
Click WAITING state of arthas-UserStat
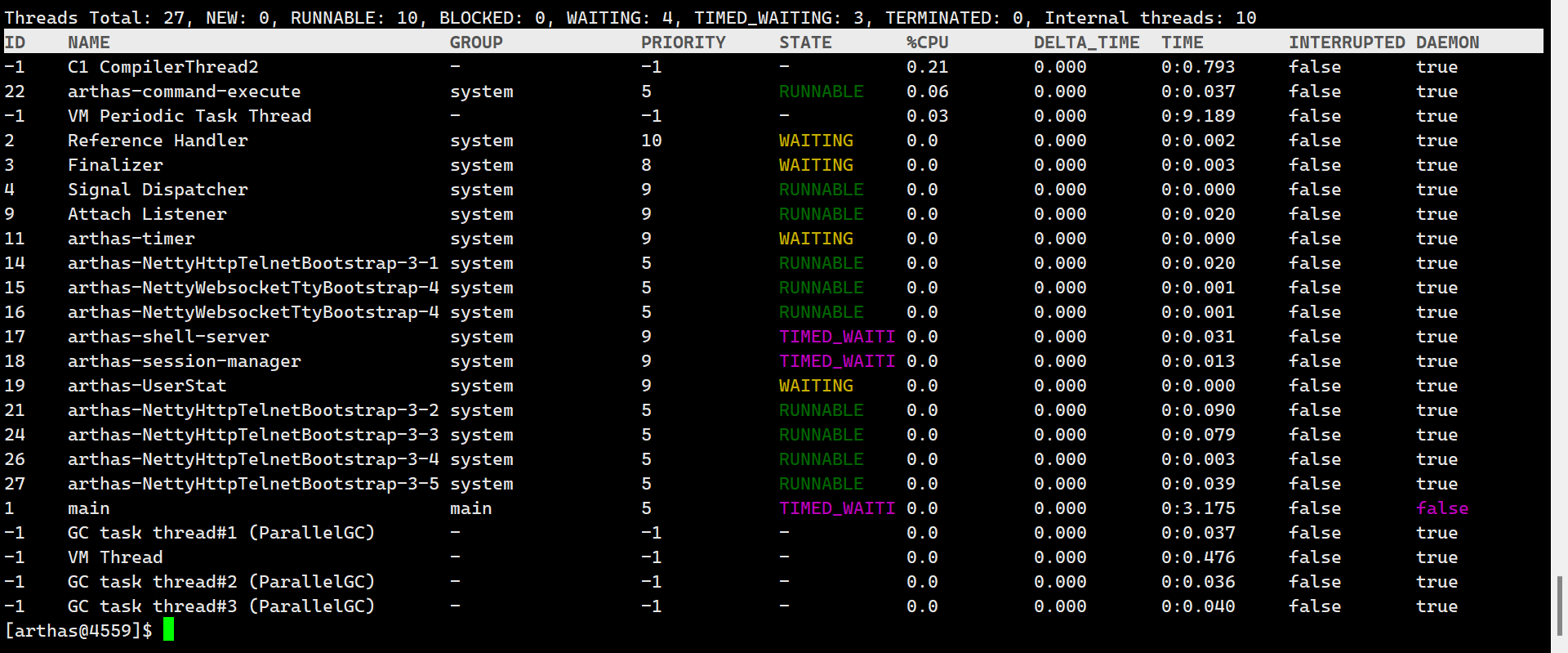(816, 386)
